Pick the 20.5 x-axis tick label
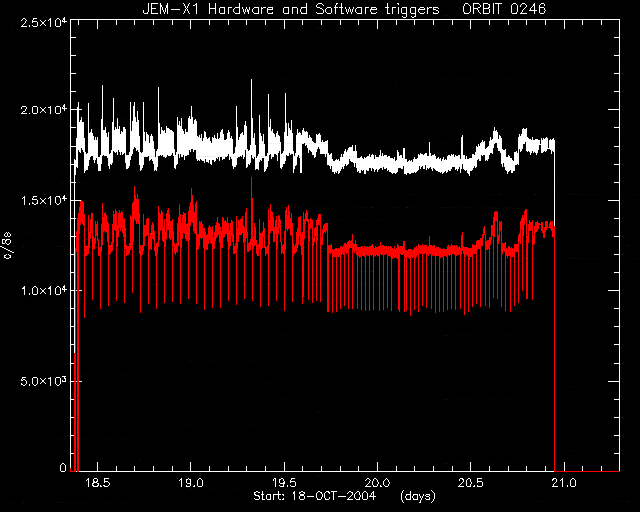Screen dimensions: 640x512 point(470,483)
